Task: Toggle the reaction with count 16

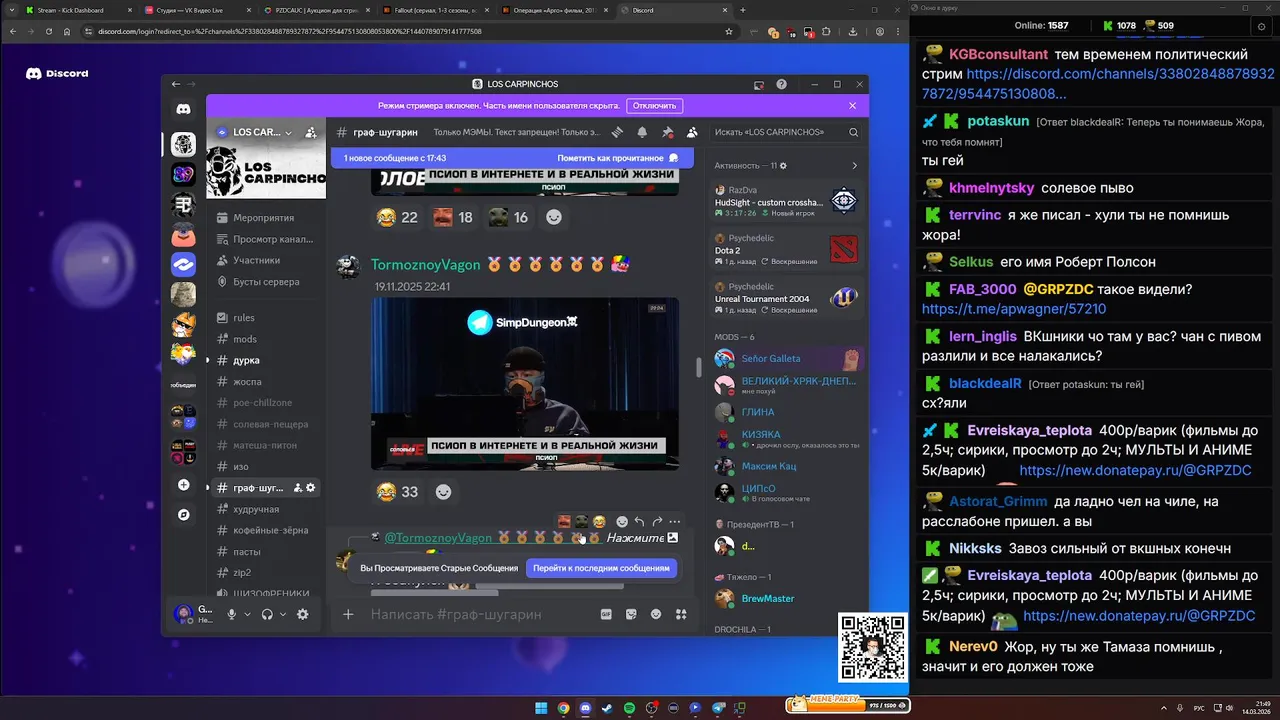Action: (508, 217)
